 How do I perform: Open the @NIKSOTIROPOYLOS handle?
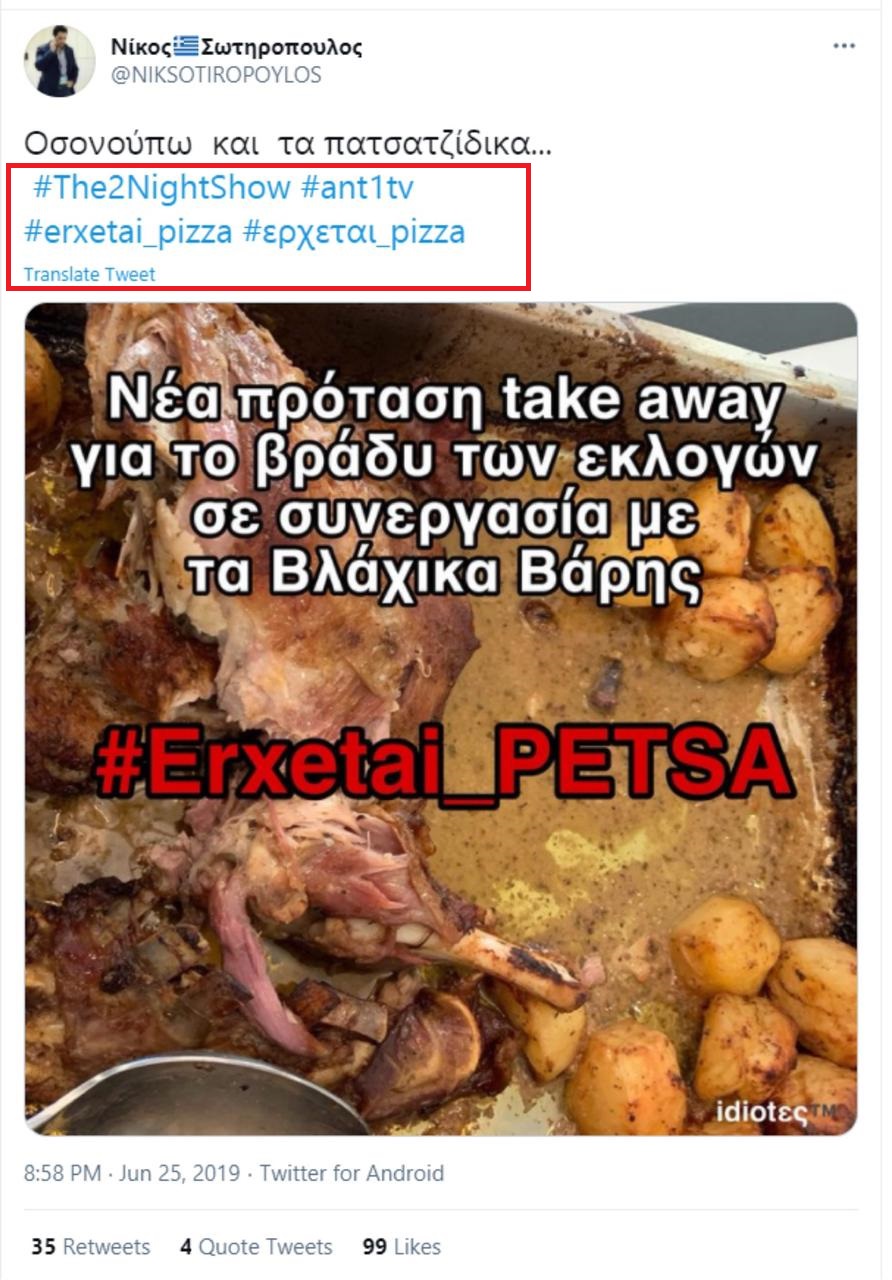point(216,75)
